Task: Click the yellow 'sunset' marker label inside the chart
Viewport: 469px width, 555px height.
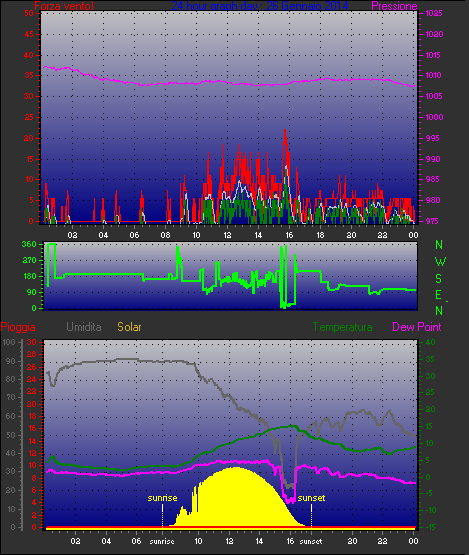Action: coord(311,498)
